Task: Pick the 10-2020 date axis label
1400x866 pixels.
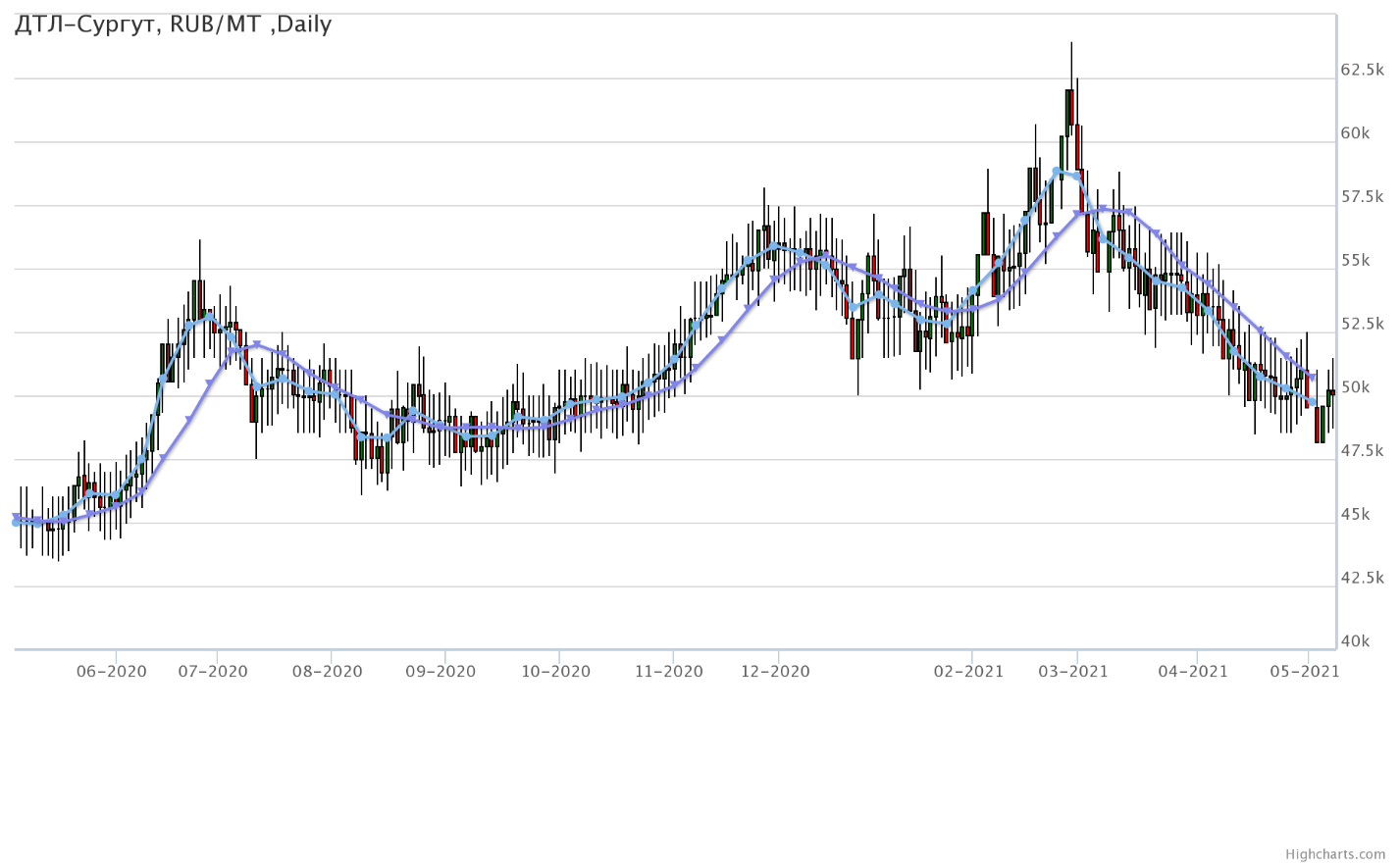Action: click(555, 672)
